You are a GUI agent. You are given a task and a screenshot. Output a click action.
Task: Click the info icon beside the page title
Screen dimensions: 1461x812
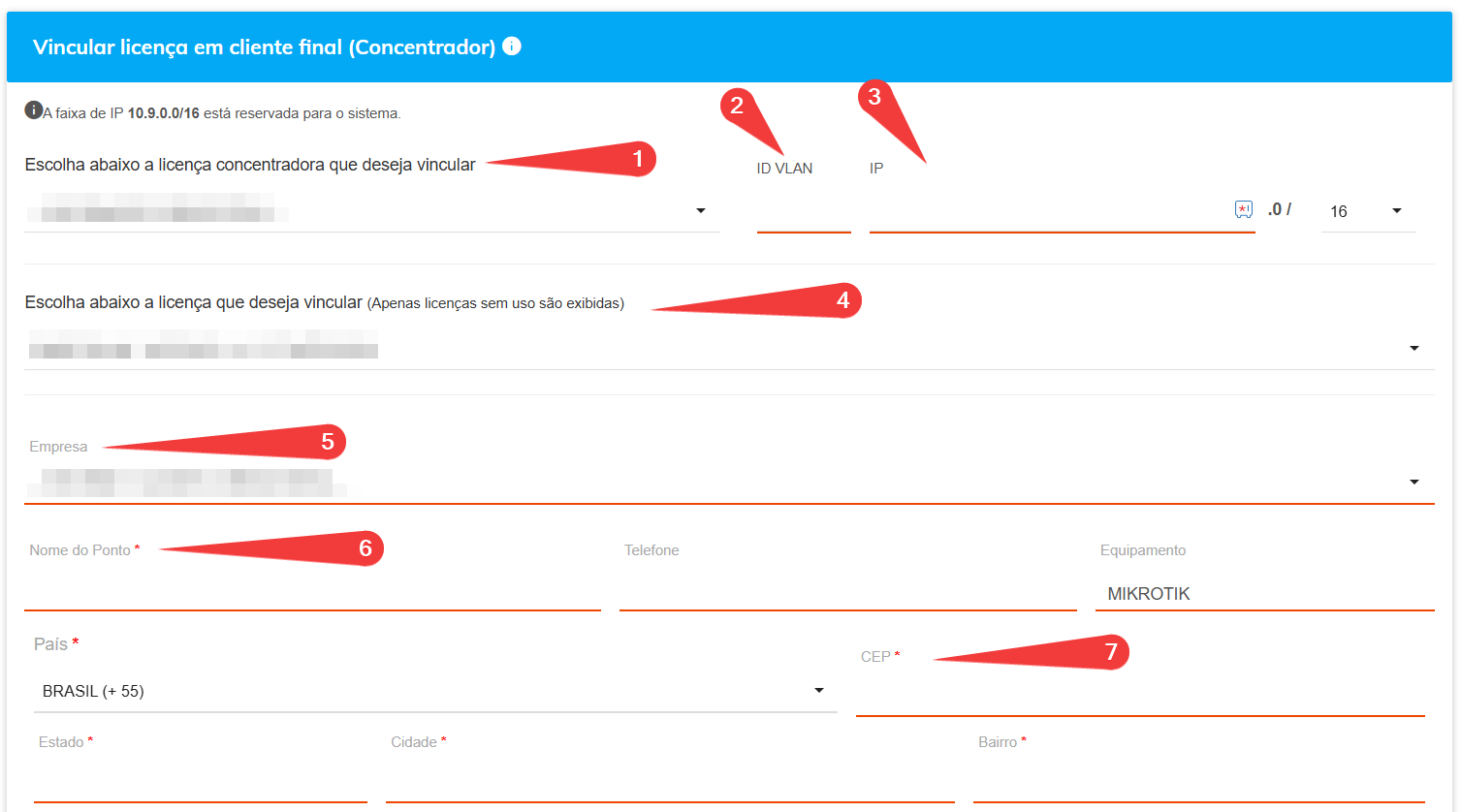tap(512, 46)
